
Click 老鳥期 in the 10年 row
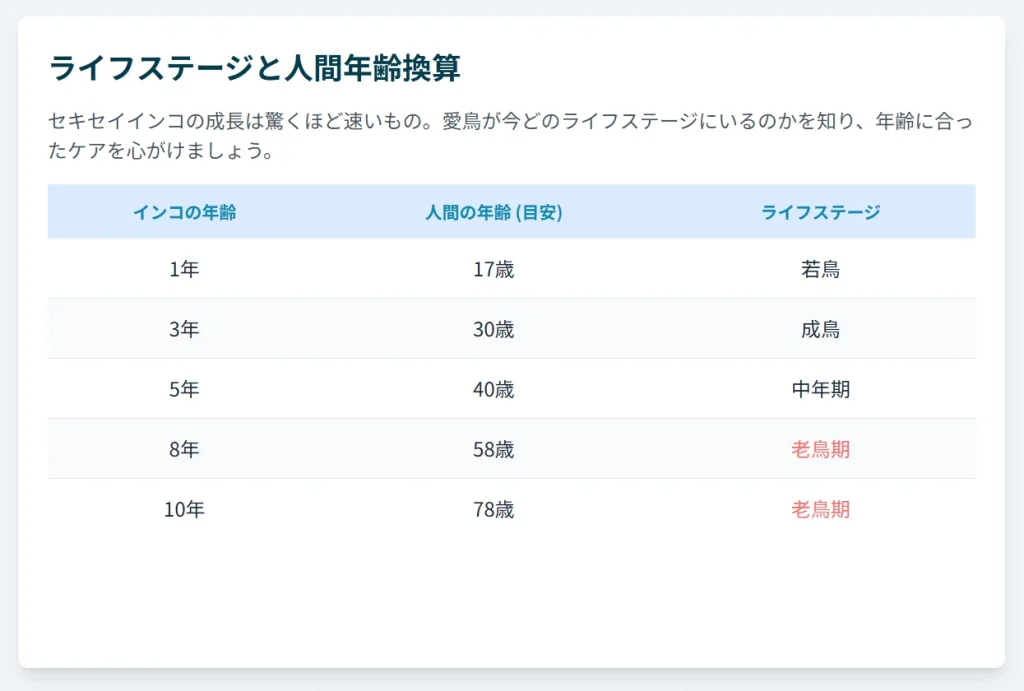point(820,509)
